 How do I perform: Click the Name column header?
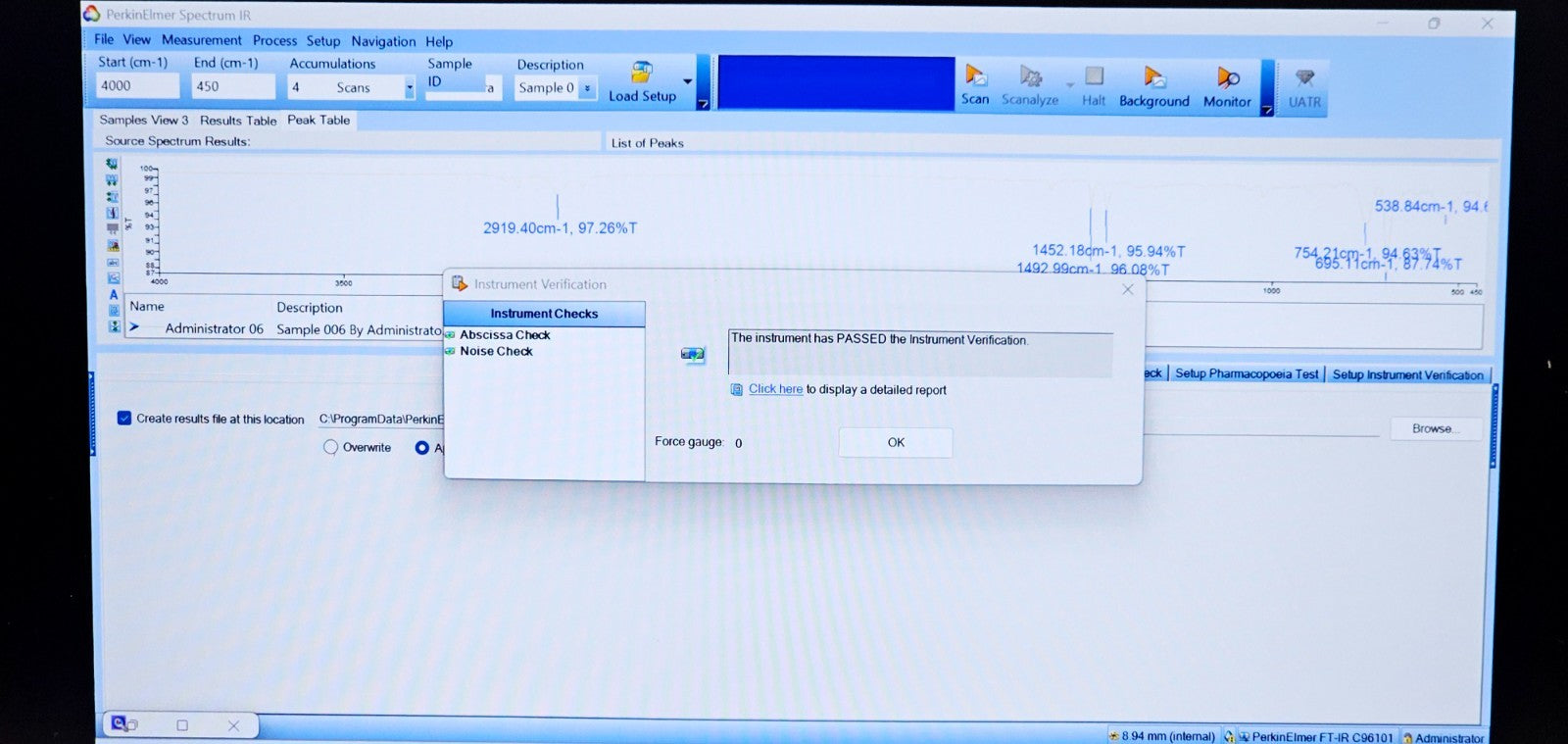[147, 306]
